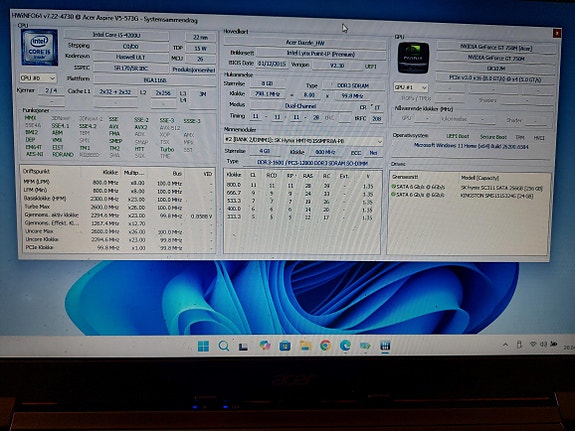This screenshot has width=575, height=431.
Task: Click the battery tray icon
Action: (x=554, y=344)
